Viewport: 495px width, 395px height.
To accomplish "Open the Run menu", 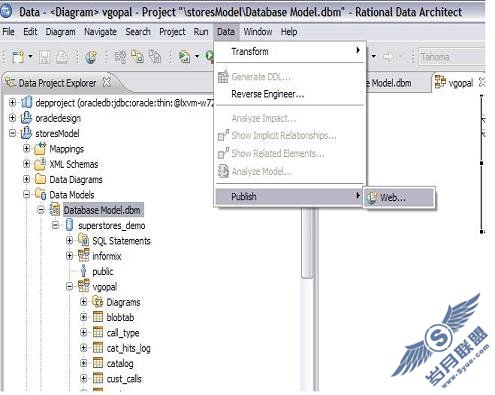I will pyautogui.click(x=201, y=32).
